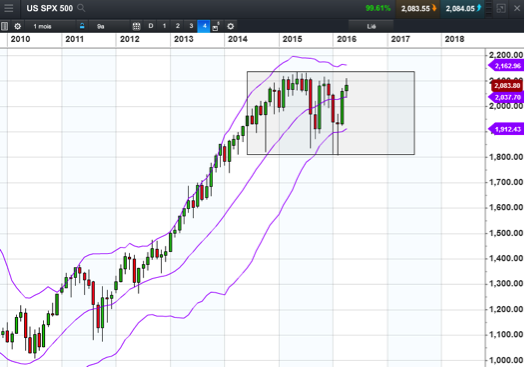Click the save layout icon

(216, 27)
